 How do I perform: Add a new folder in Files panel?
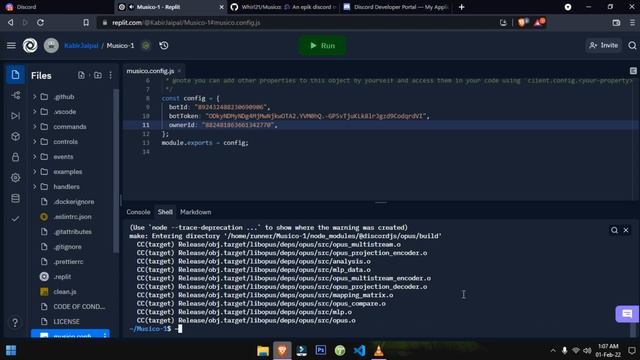98,75
